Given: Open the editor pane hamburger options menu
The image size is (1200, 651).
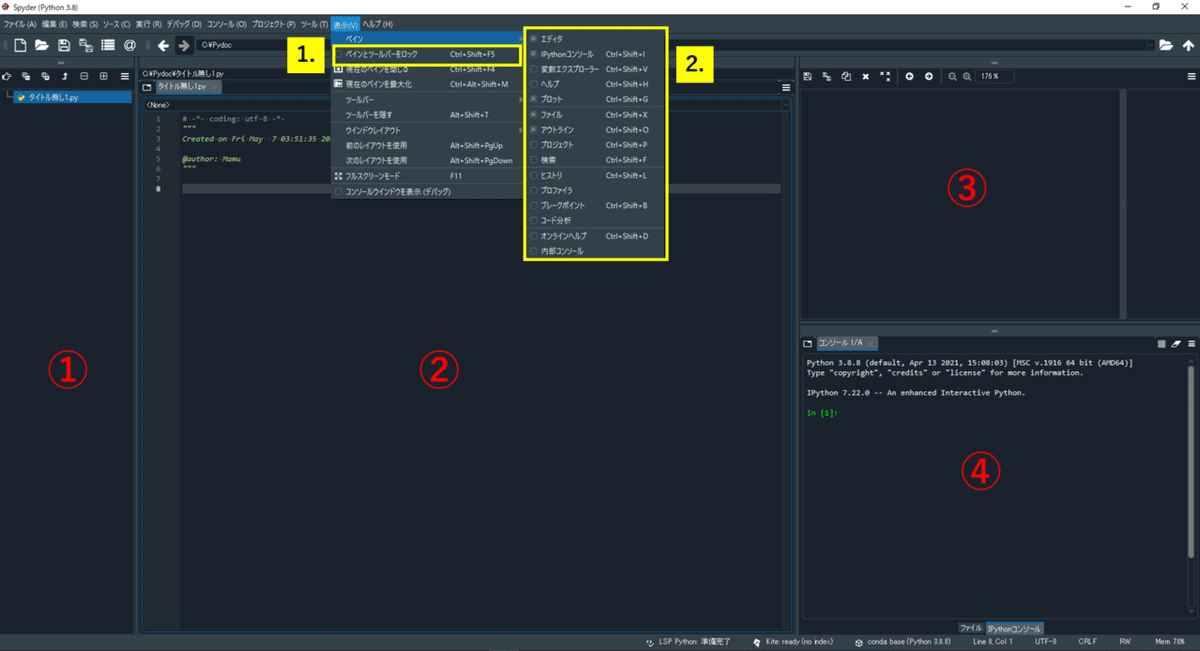Looking at the screenshot, I should pyautogui.click(x=786, y=87).
